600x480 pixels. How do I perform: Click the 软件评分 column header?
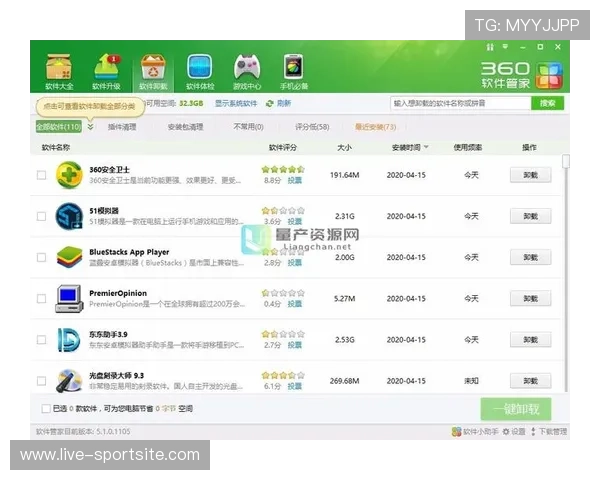[283, 147]
